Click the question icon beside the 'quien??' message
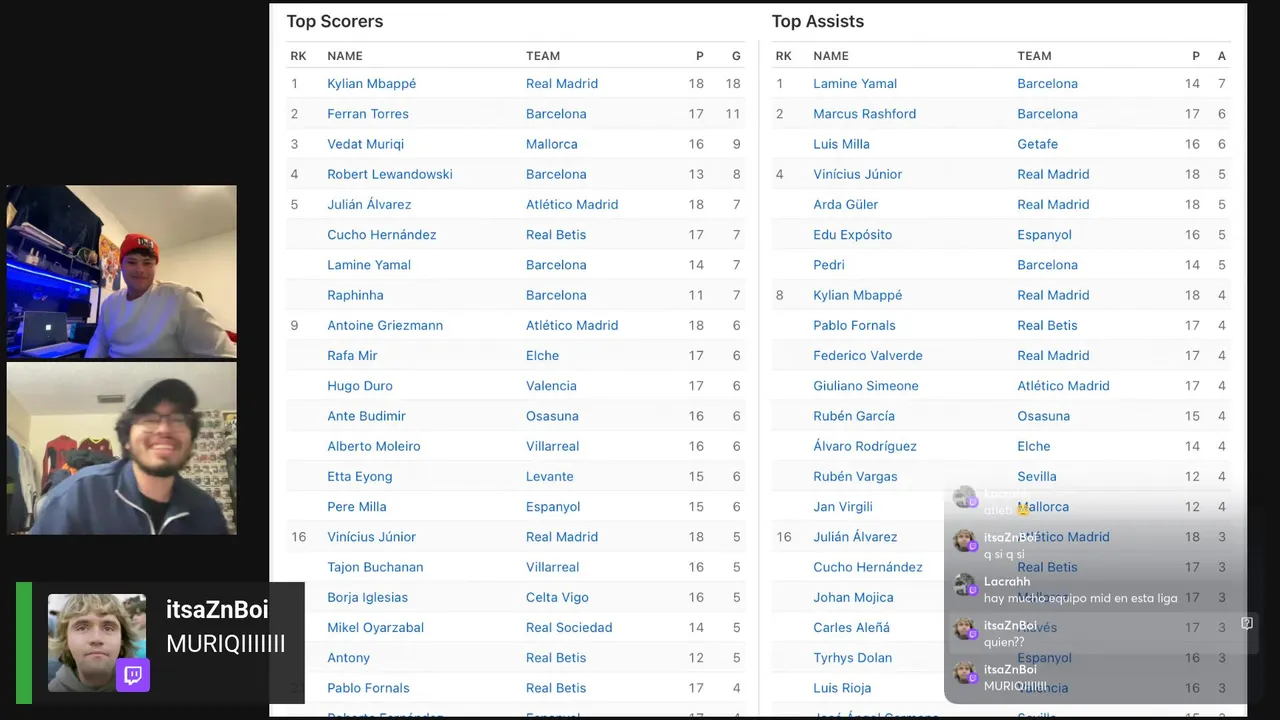The image size is (1280, 720). (1246, 623)
